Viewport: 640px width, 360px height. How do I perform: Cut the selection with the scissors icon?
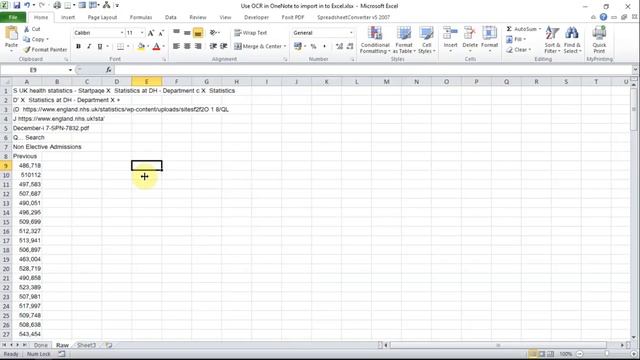pyautogui.click(x=27, y=29)
